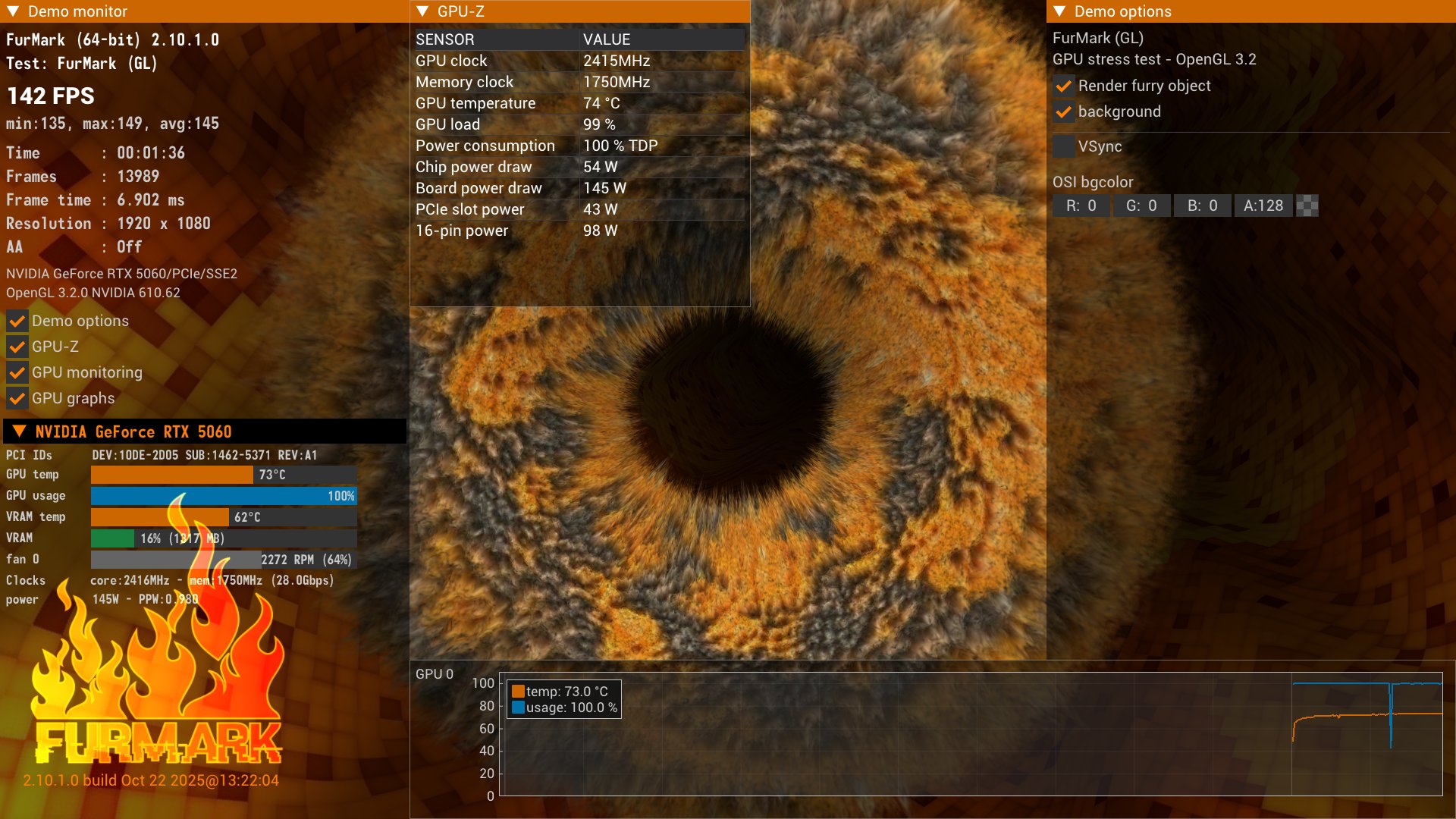Toggle the background rendering checkbox
The width and height of the screenshot is (1456, 819).
(x=1064, y=111)
